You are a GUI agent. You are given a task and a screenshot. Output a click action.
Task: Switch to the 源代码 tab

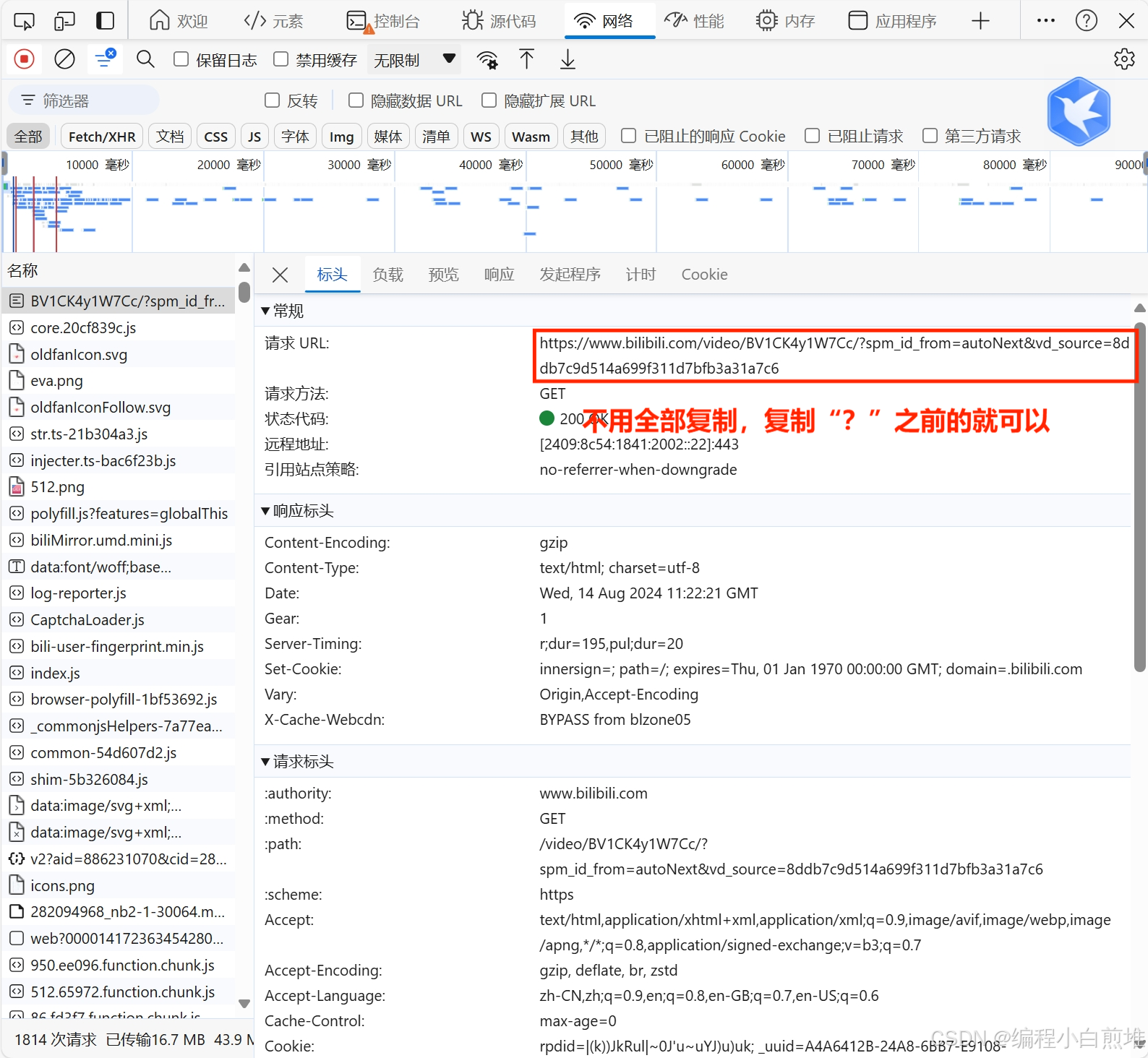(500, 21)
